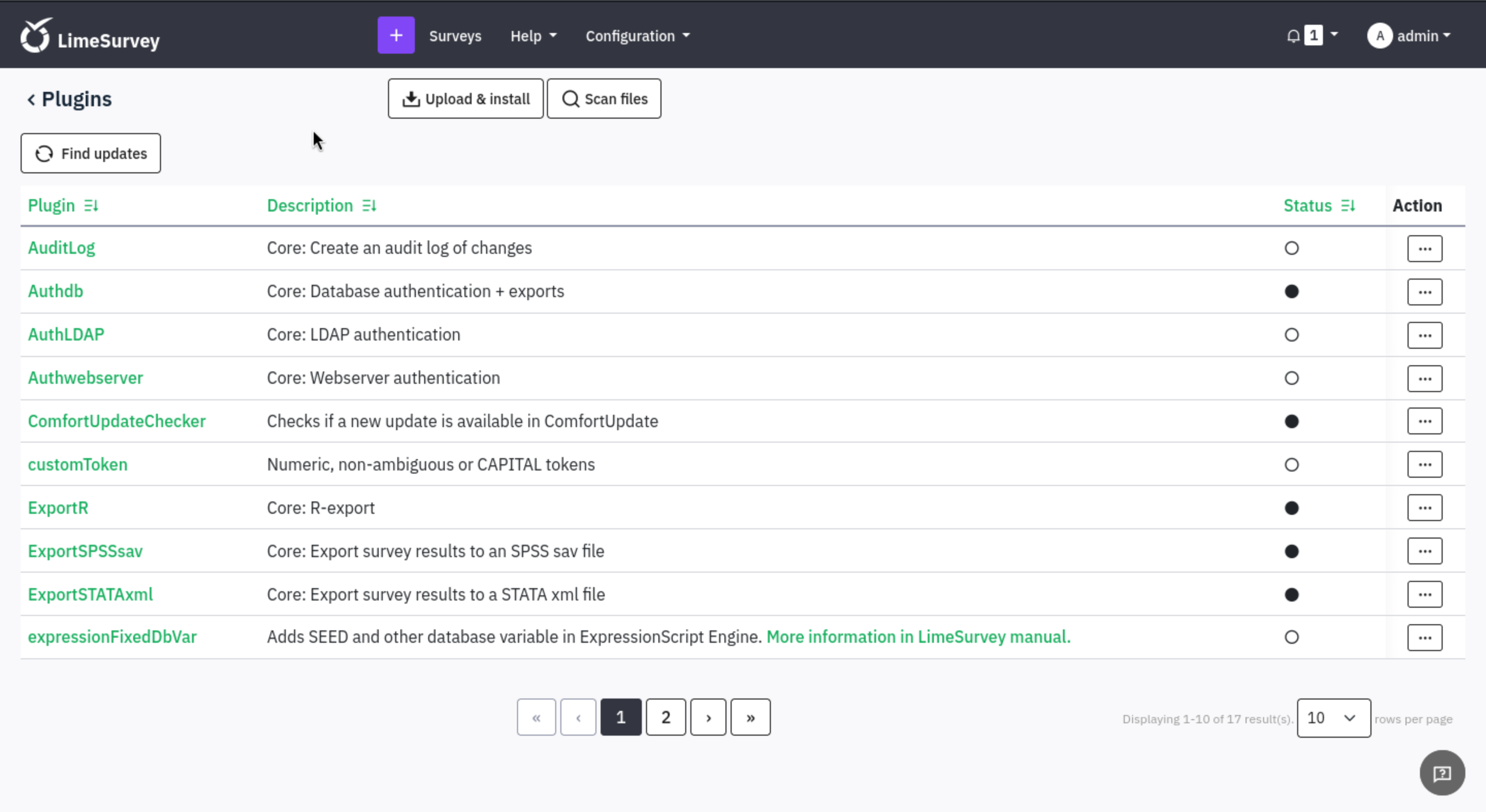Open More information in LimeSurvey manual link
The width and height of the screenshot is (1486, 812).
[918, 637]
